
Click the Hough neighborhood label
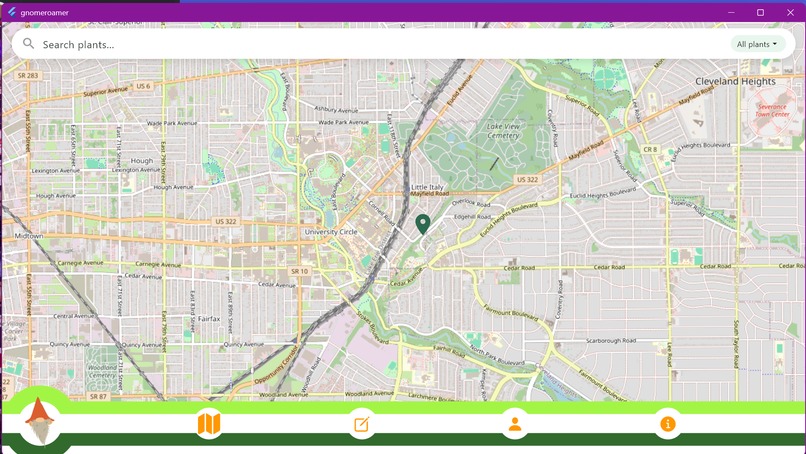pyautogui.click(x=141, y=160)
